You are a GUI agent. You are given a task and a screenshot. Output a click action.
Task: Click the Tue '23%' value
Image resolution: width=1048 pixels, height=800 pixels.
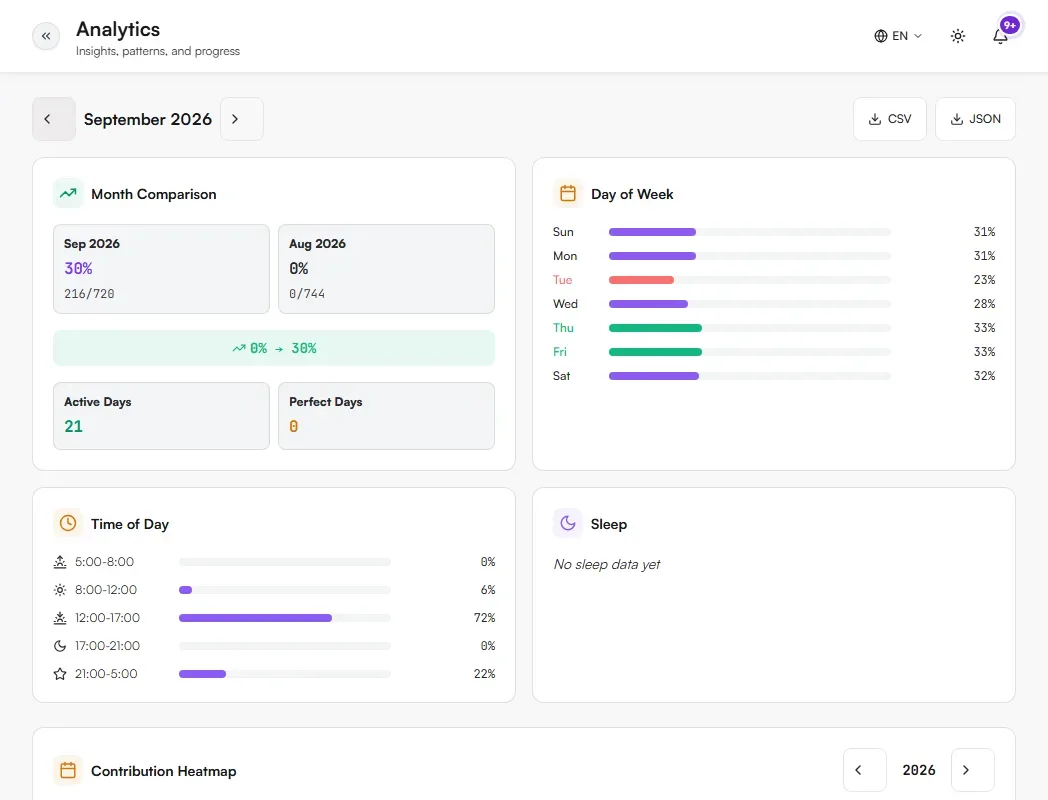[x=985, y=280]
